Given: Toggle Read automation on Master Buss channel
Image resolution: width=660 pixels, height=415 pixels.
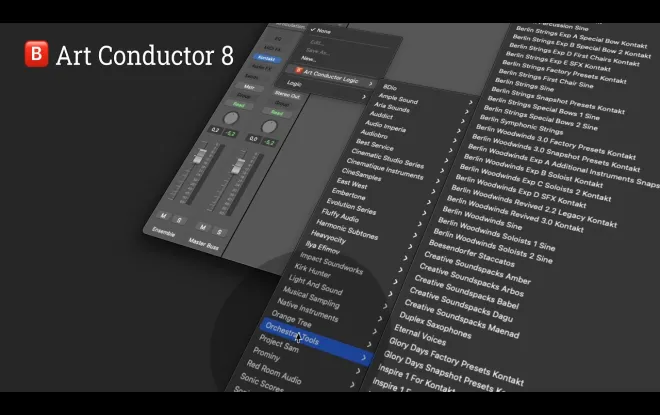Looking at the screenshot, I should (277, 112).
